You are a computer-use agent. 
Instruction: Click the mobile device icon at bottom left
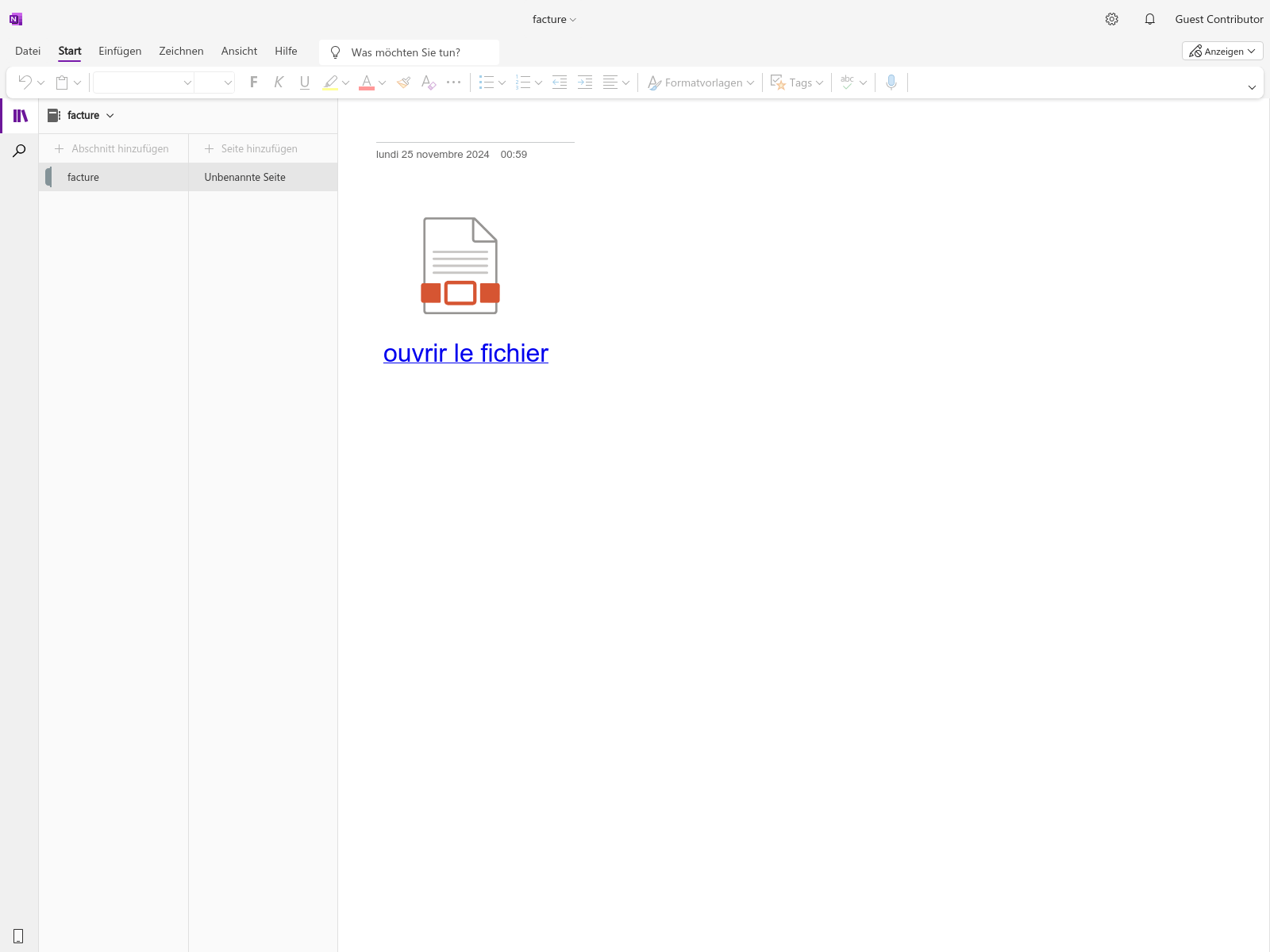[x=18, y=936]
